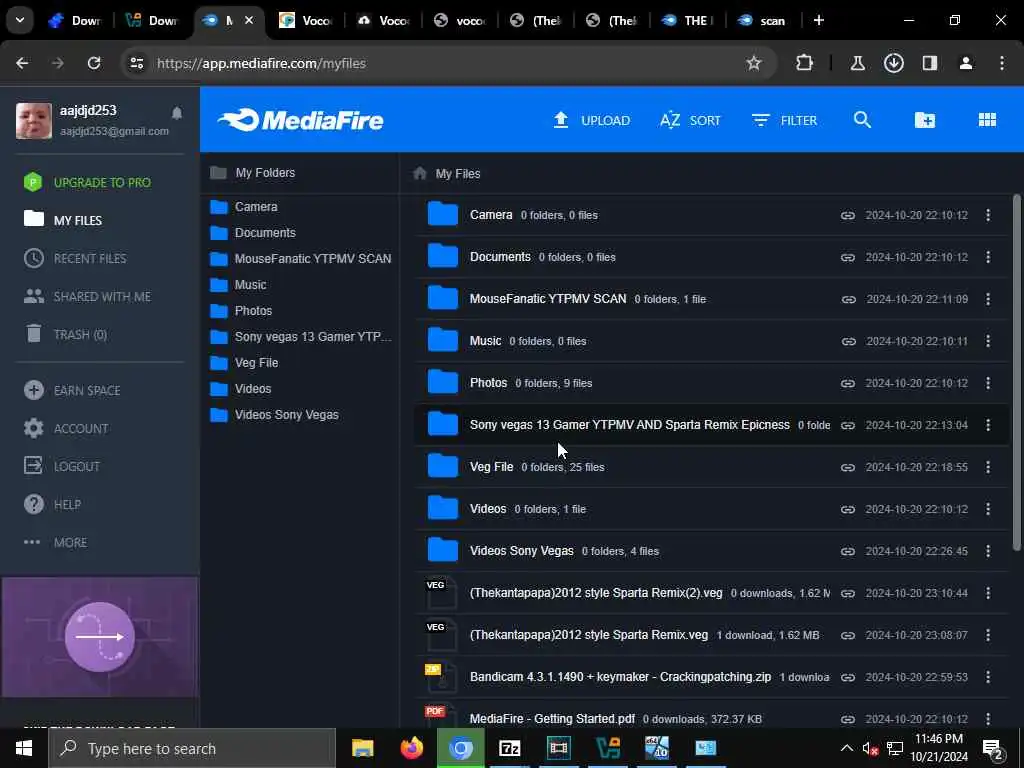Screen dimensions: 1024x768
Task: Open browser downloads icon
Action: 893,63
